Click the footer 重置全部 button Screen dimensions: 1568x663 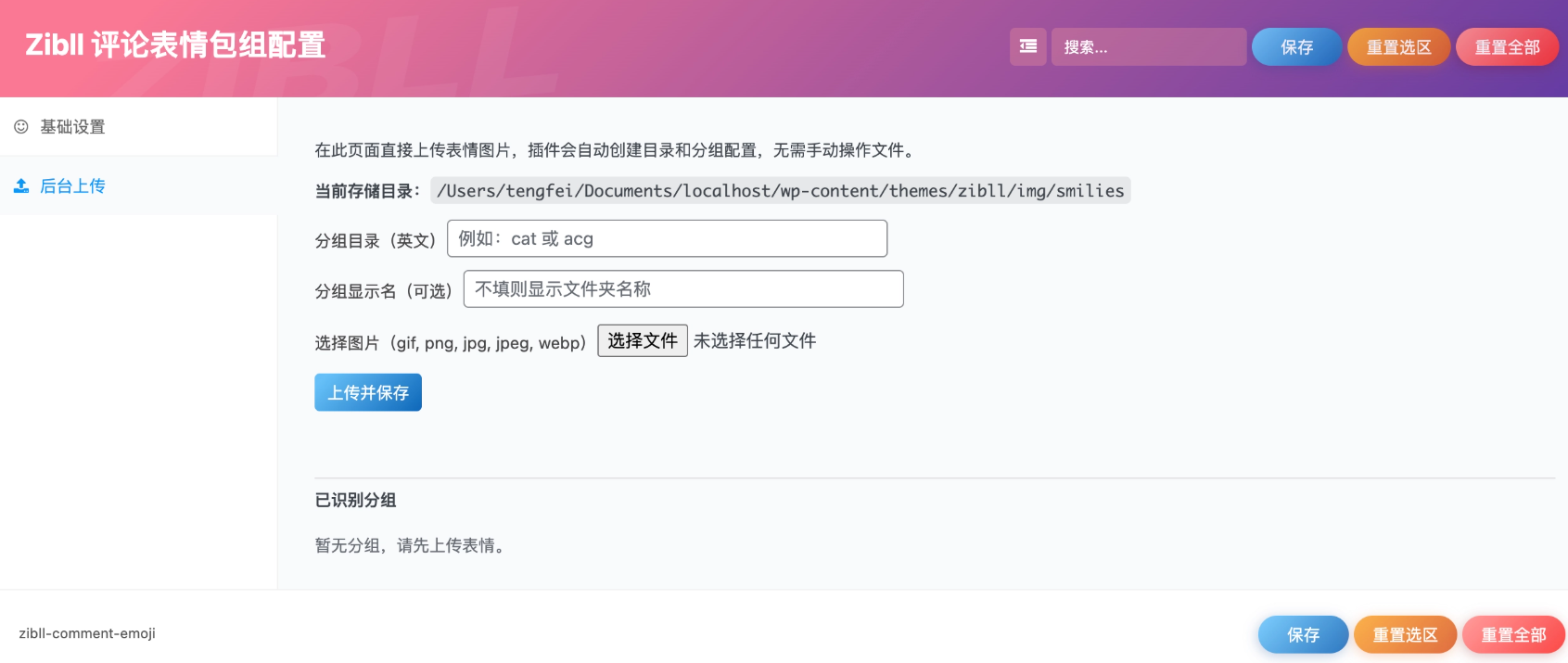(x=1513, y=635)
